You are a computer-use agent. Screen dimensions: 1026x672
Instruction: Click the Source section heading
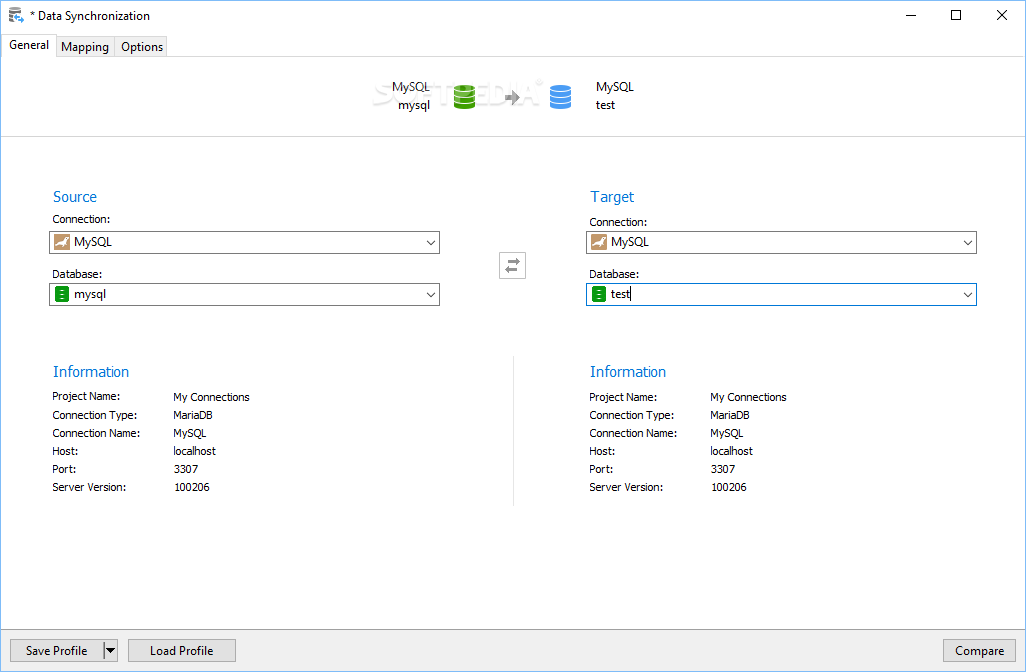pyautogui.click(x=75, y=197)
